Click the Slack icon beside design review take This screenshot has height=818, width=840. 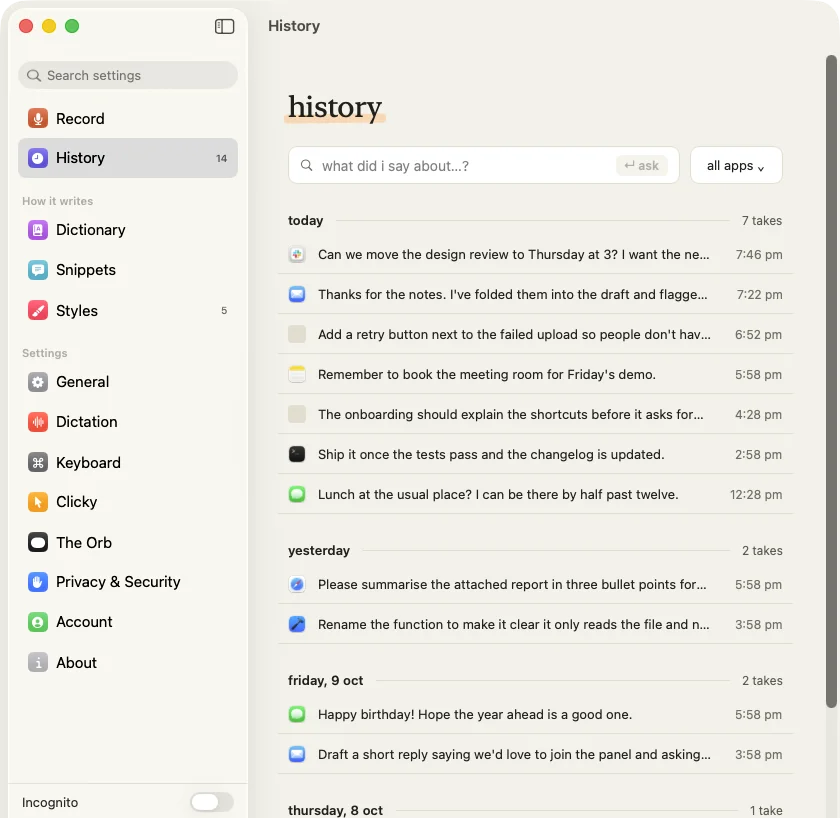pos(297,254)
